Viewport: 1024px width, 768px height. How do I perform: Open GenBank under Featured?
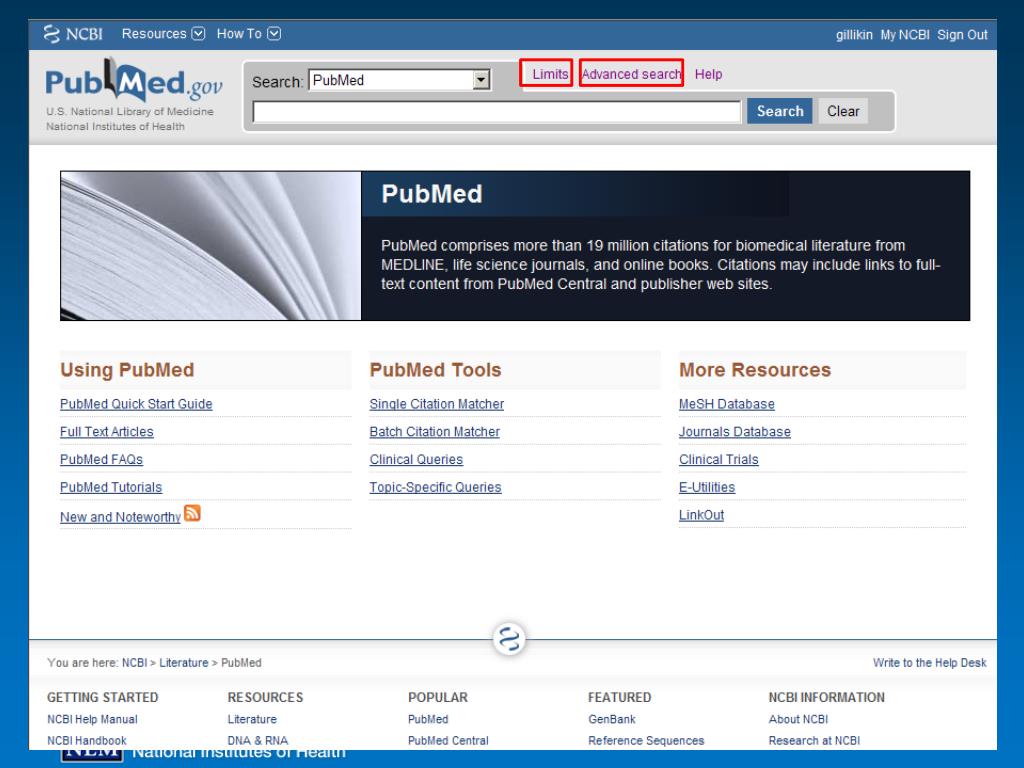coord(612,719)
